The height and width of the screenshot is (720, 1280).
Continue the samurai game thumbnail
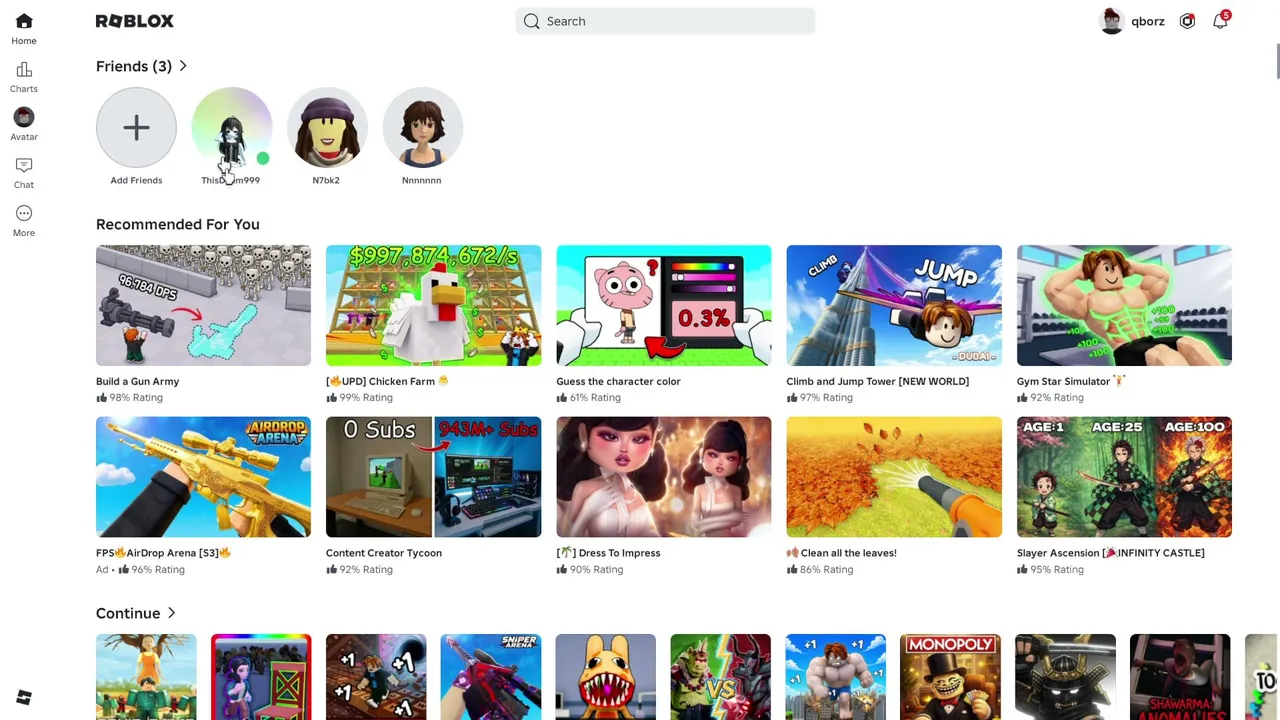[x=1065, y=677]
